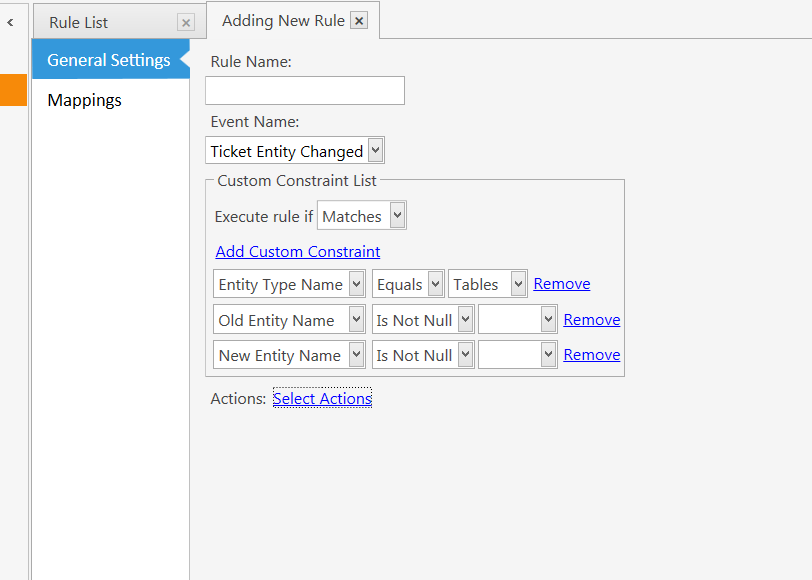Open the Old Entity Name dropdown
Image resolution: width=812 pixels, height=580 pixels.
(x=289, y=320)
